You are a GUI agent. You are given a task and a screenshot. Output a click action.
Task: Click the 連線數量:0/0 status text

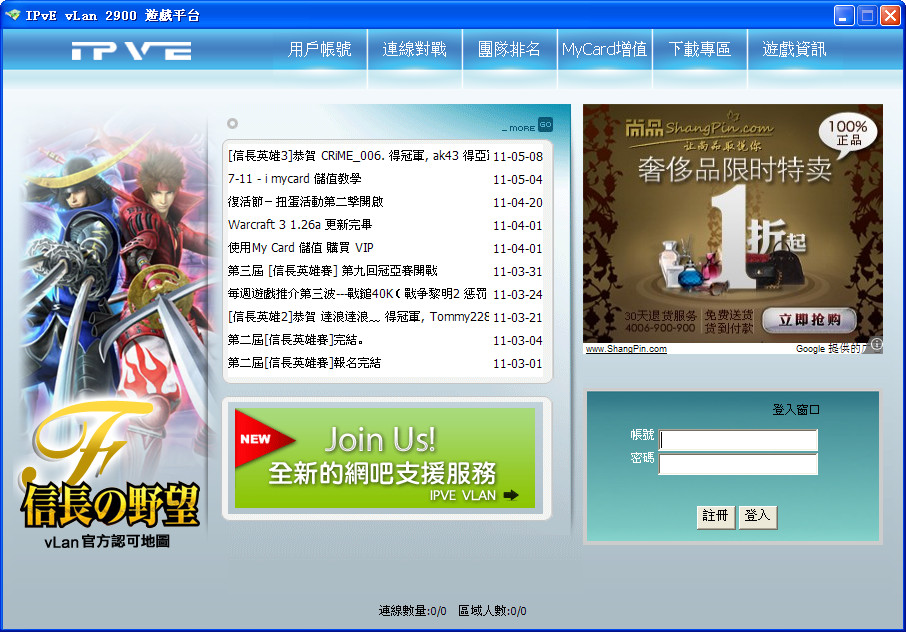[x=413, y=611]
